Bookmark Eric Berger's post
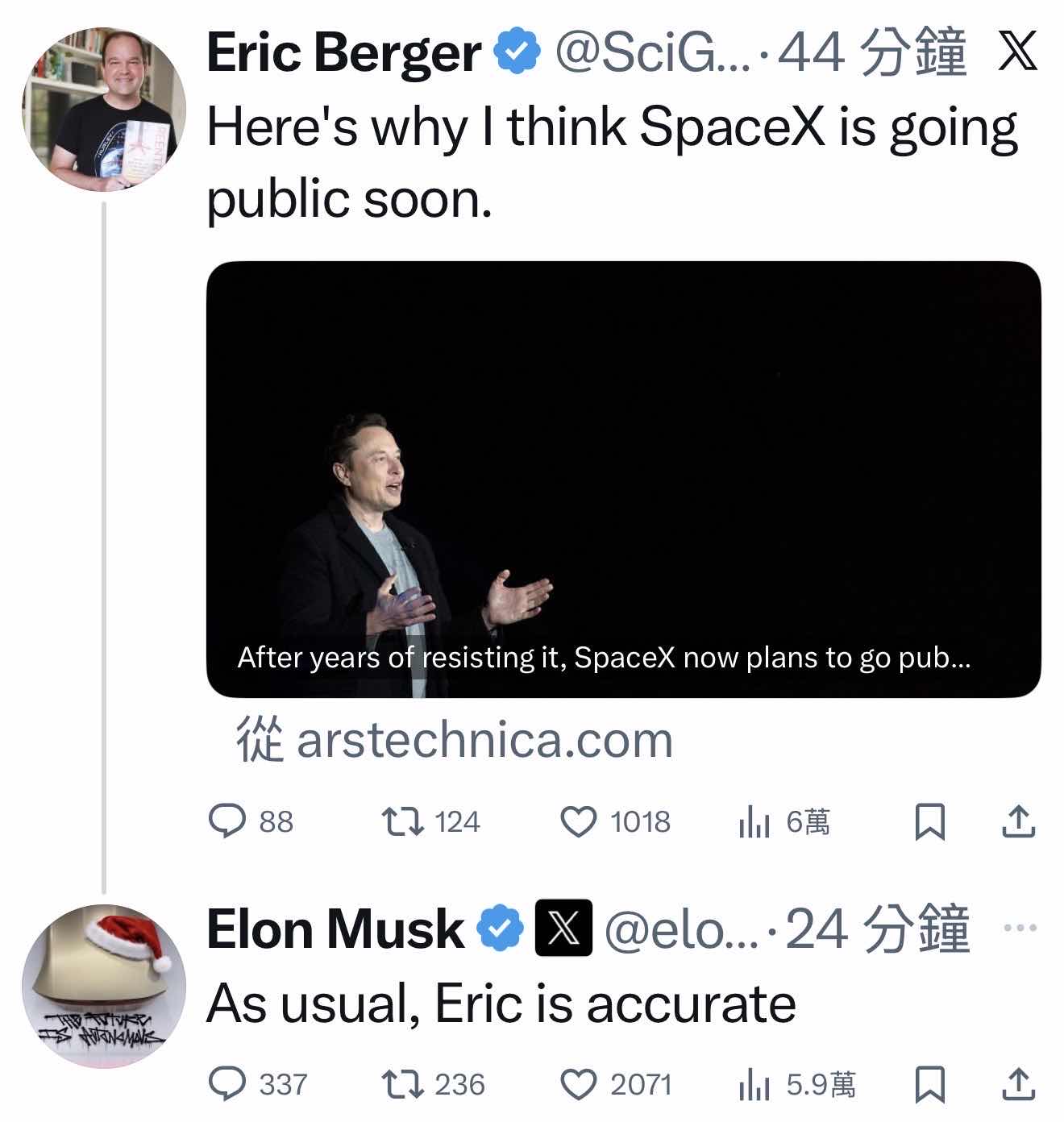1064x1122 pixels. [929, 822]
